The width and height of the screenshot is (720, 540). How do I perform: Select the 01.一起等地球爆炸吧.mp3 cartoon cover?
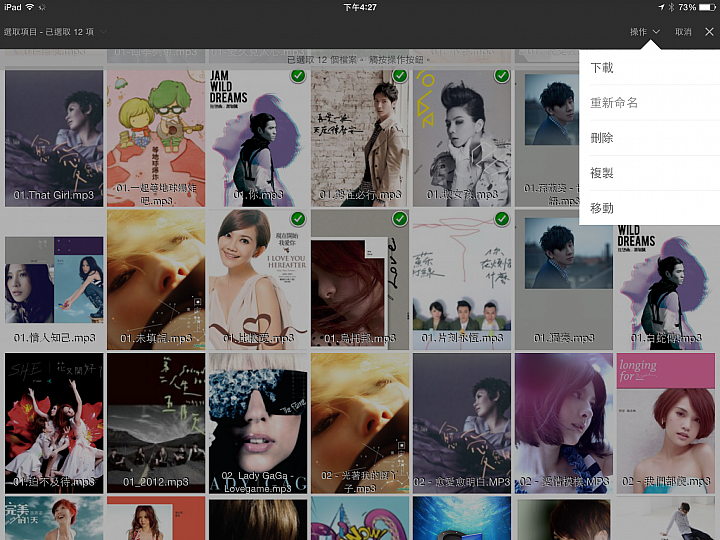coord(156,138)
